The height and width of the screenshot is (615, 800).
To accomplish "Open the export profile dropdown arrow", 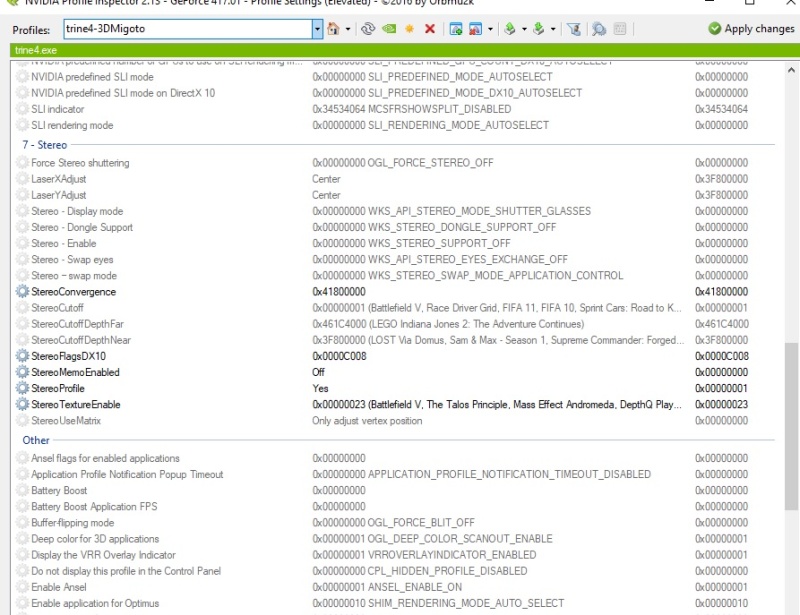I will click(524, 29).
